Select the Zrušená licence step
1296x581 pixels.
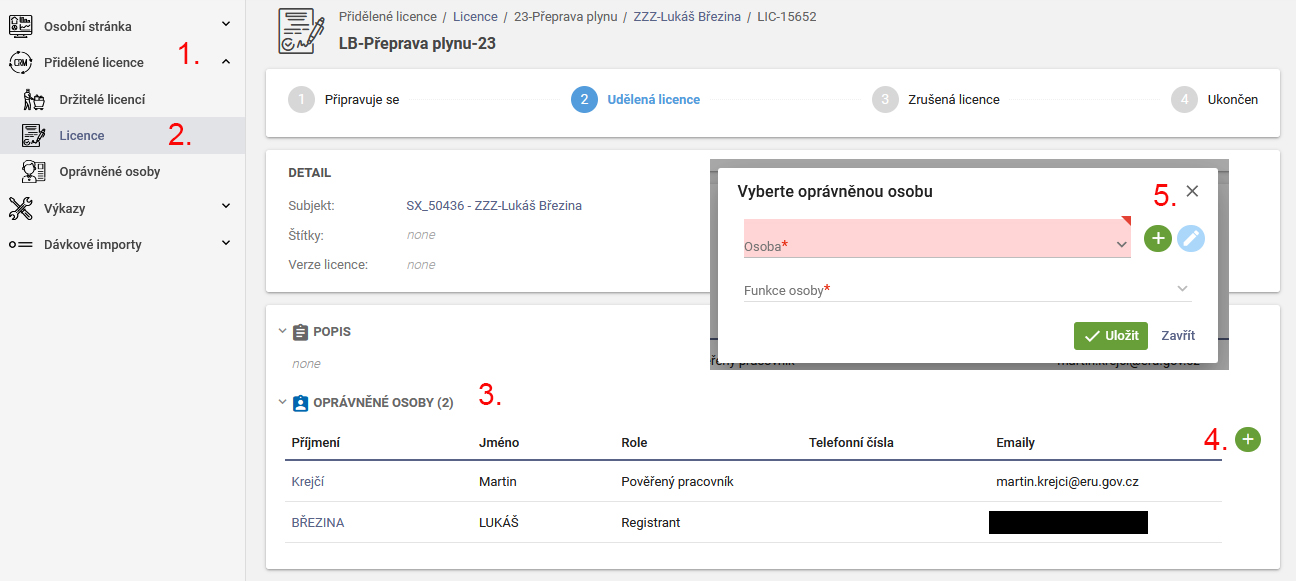935,100
